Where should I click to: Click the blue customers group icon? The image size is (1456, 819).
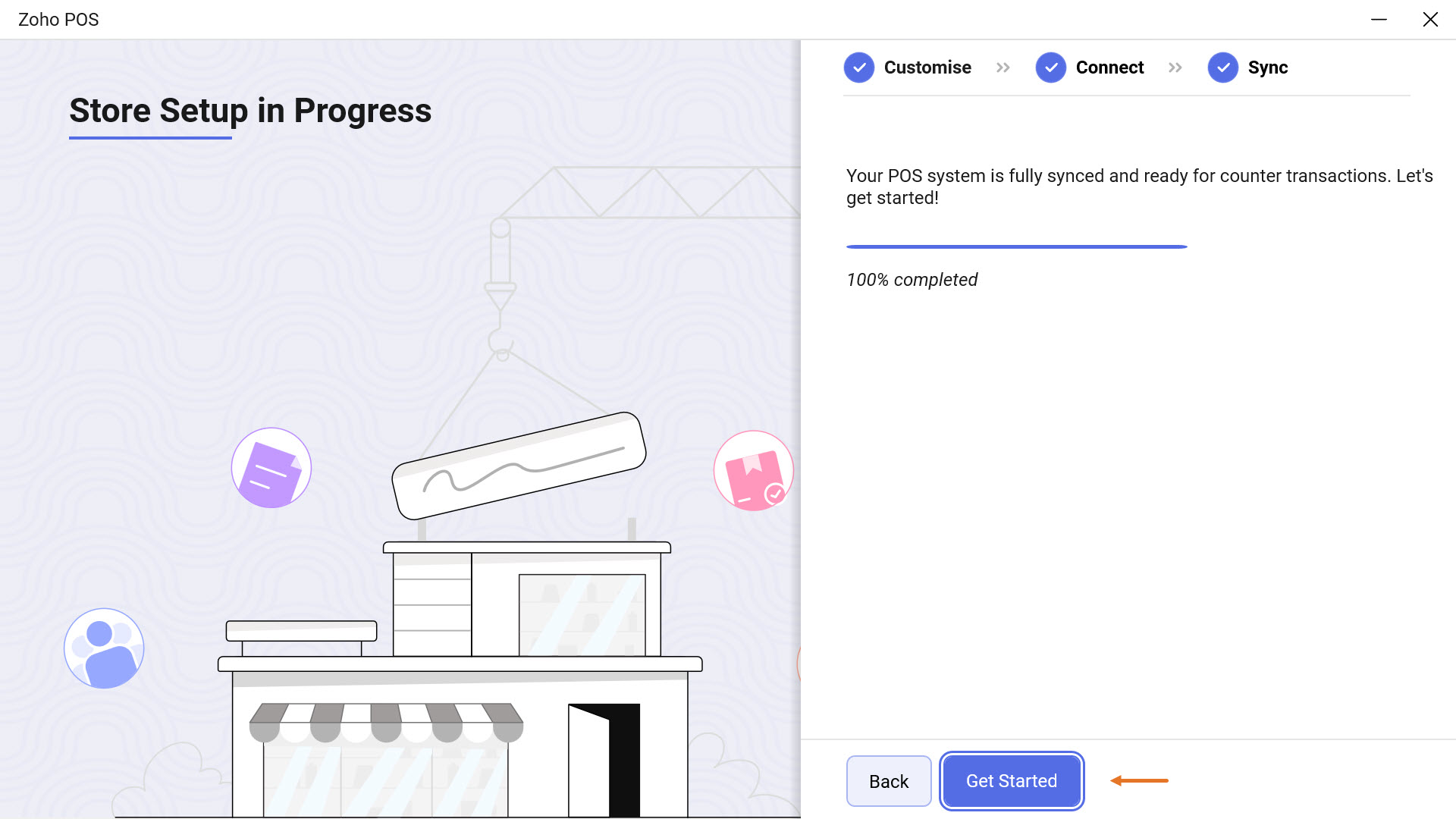104,648
